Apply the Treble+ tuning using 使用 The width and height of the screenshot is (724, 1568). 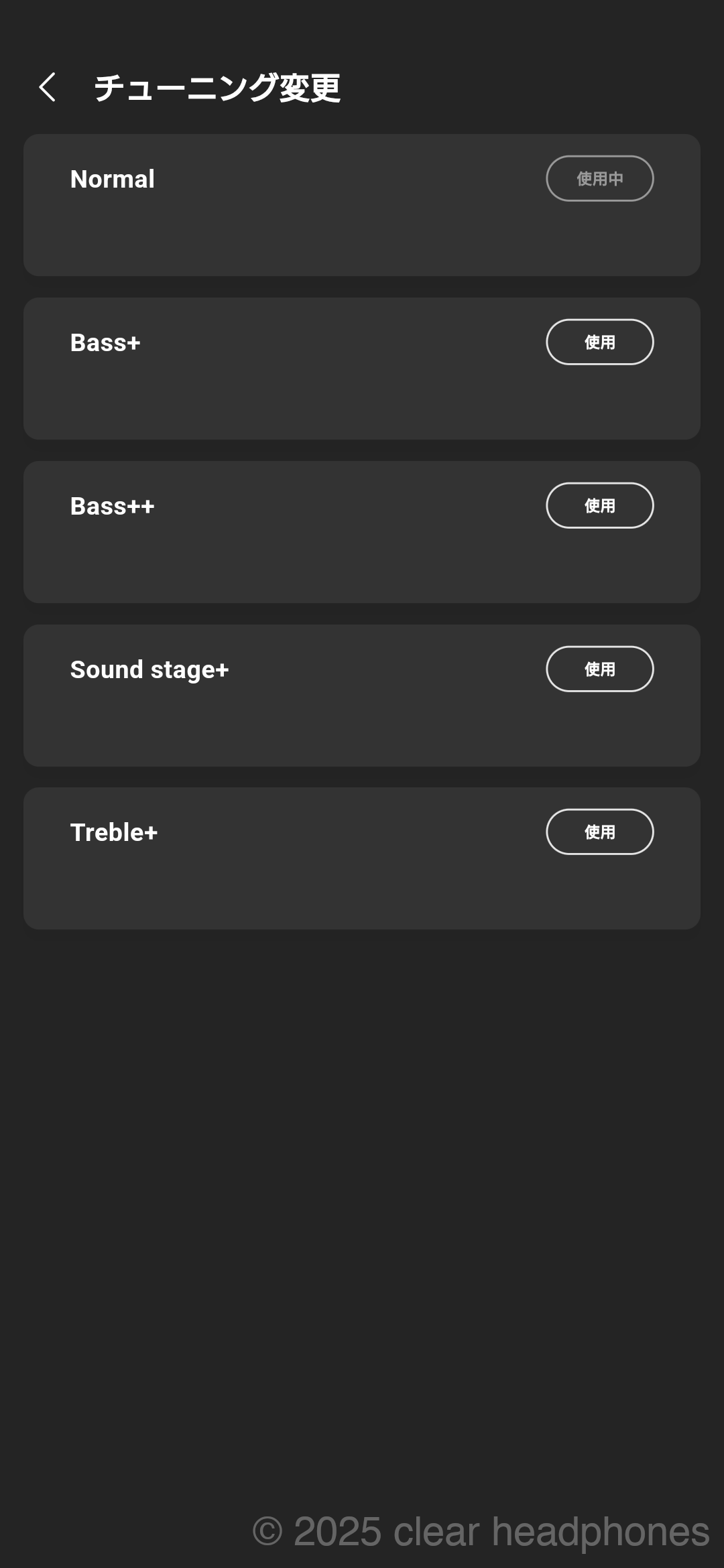[x=599, y=832]
